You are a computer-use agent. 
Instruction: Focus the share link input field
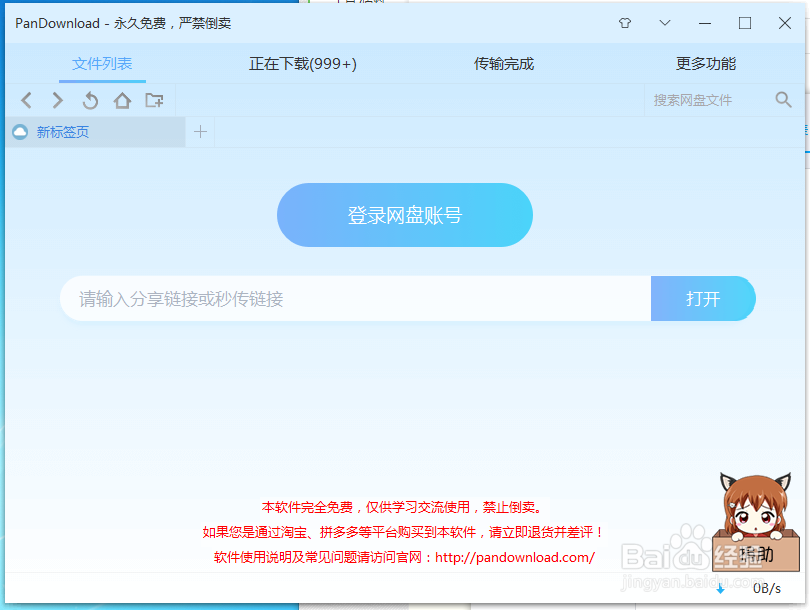coord(355,299)
